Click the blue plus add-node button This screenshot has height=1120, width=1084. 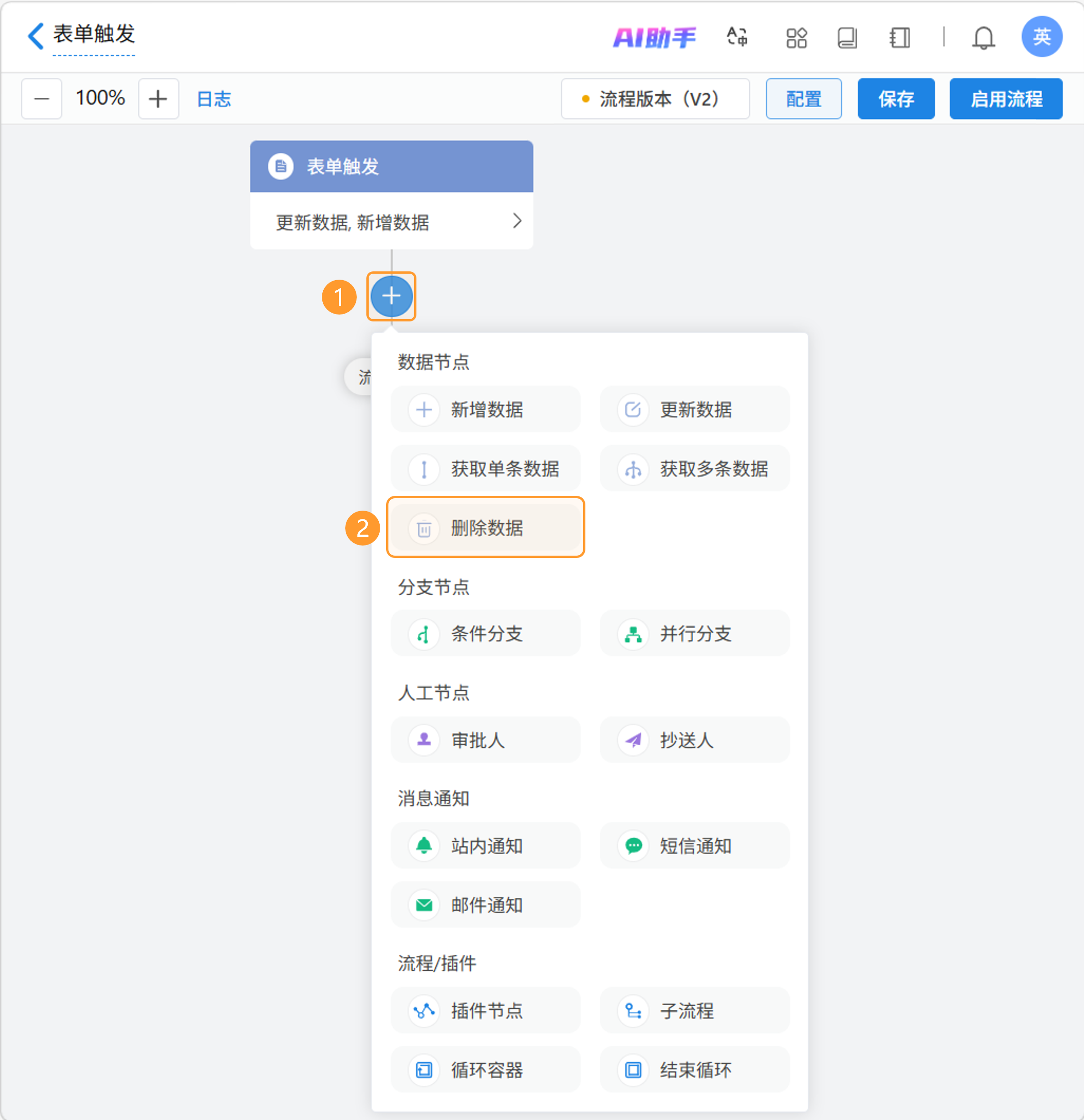coord(392,296)
